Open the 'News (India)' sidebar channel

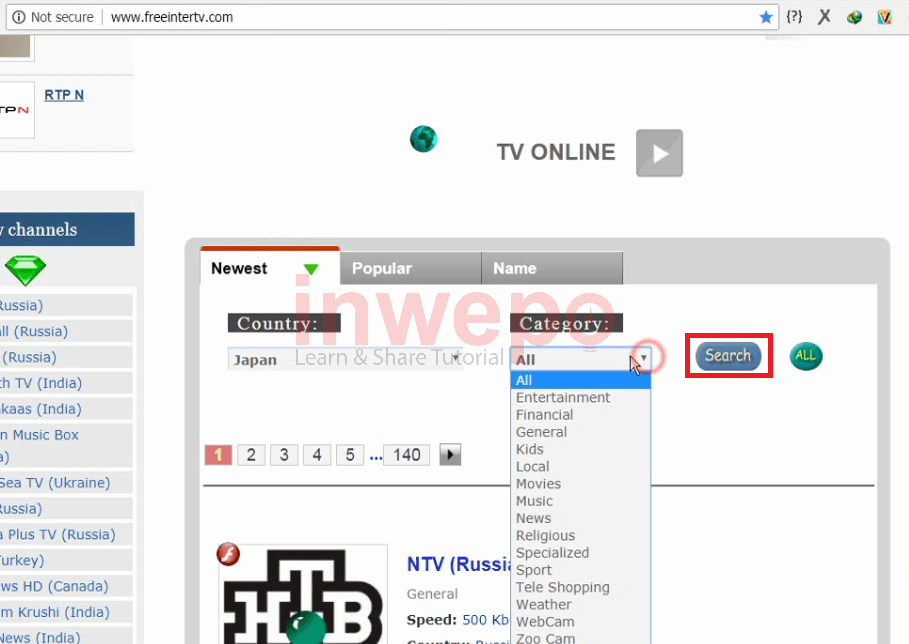40,637
